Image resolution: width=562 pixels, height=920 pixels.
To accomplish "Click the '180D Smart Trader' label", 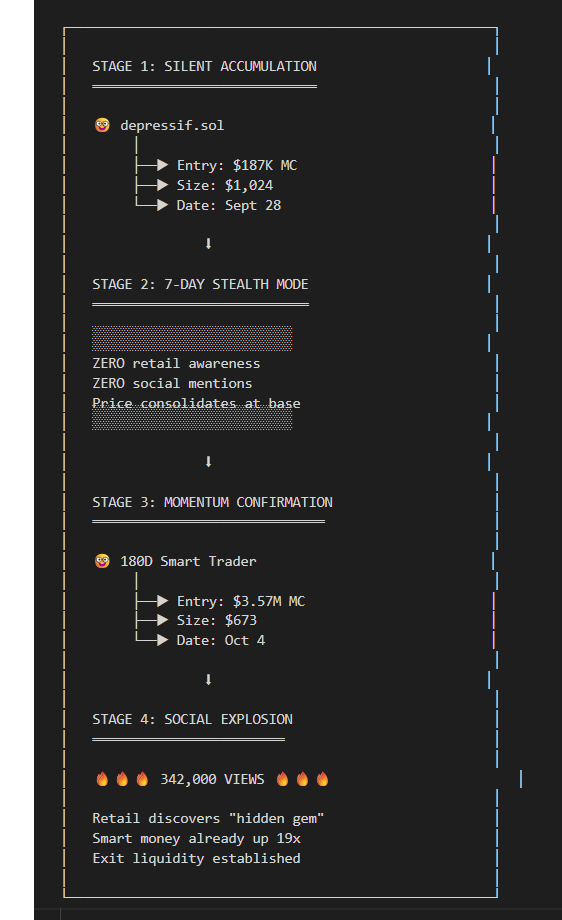I will [188, 562].
